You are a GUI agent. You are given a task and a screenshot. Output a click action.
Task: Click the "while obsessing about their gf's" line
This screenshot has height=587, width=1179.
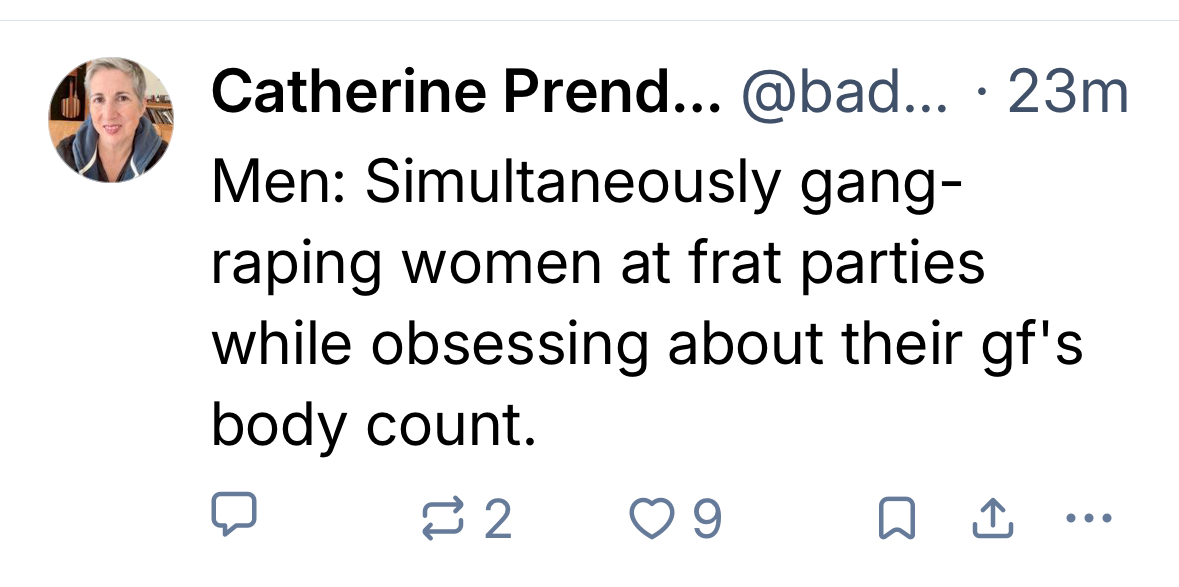[647, 345]
